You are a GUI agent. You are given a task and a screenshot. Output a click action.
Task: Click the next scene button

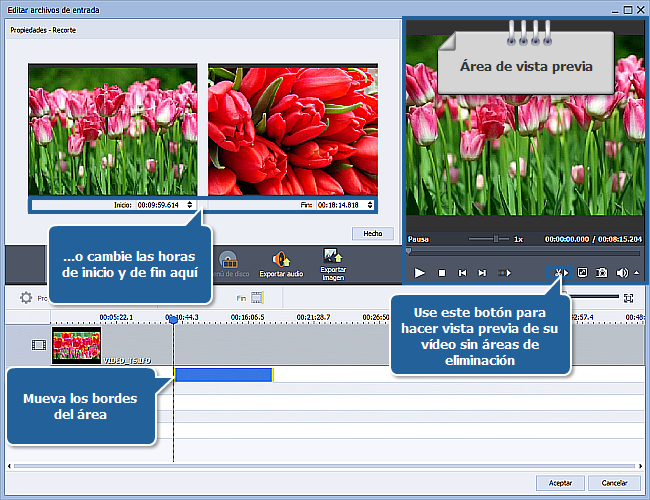click(x=505, y=272)
